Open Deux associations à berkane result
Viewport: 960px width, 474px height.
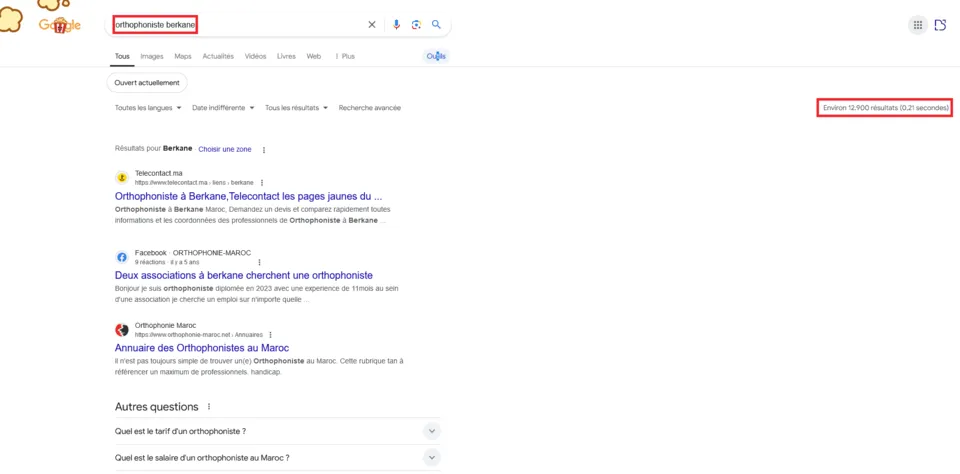pos(244,276)
